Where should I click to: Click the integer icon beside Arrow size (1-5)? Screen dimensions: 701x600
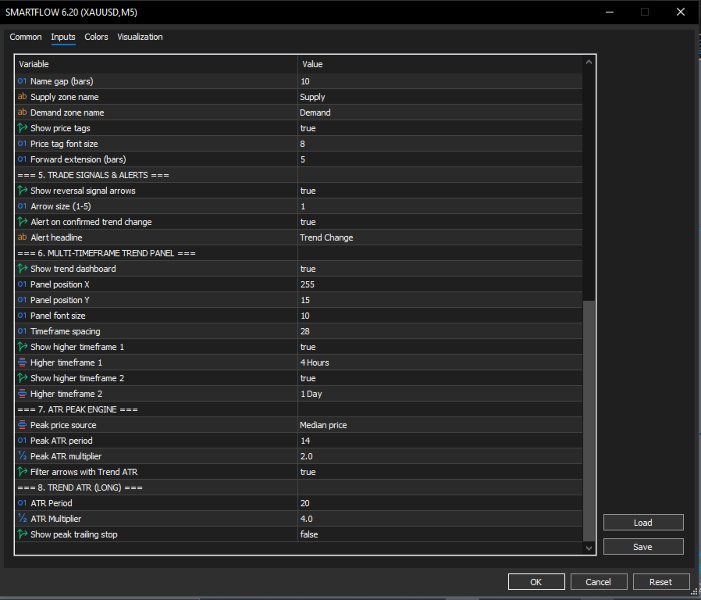tap(22, 206)
